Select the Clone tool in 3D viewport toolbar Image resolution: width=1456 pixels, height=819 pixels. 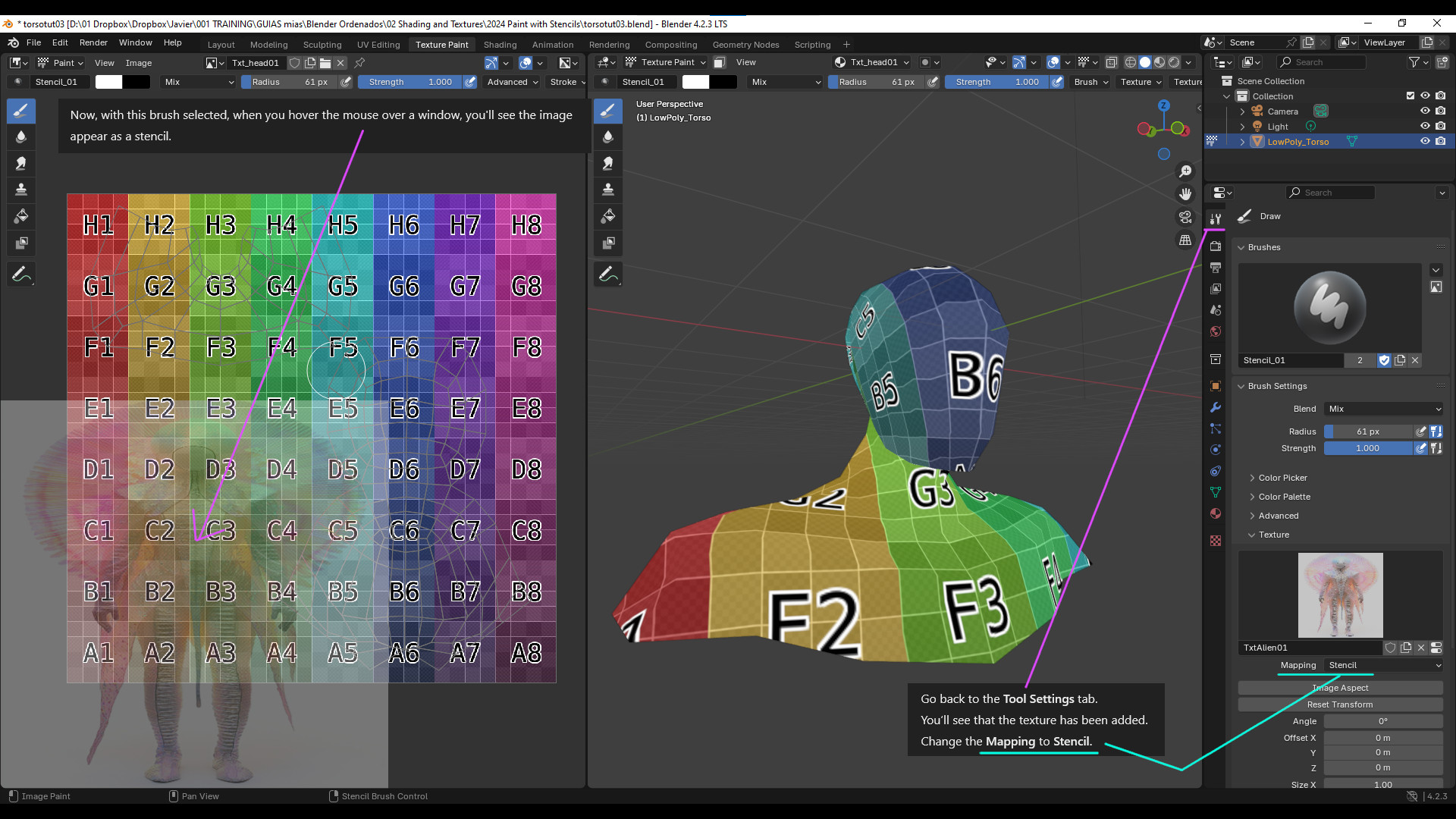(608, 190)
